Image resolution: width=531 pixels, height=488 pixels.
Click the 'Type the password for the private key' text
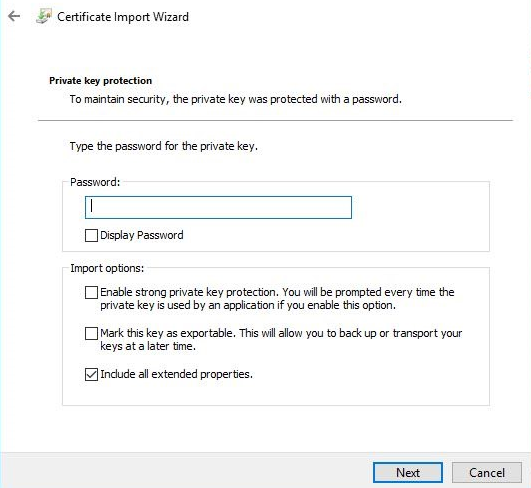(x=164, y=146)
